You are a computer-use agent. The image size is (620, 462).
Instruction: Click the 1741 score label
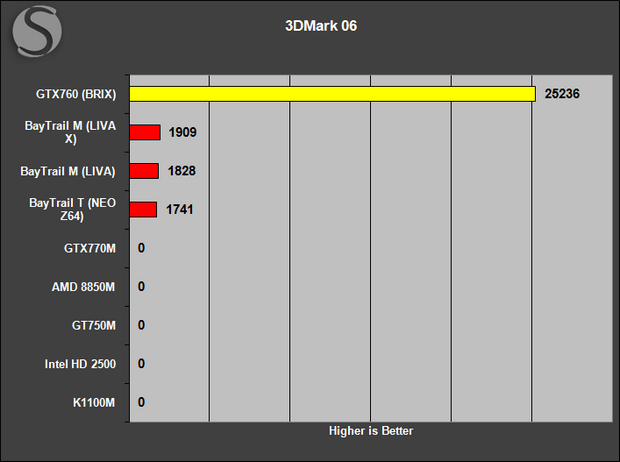180,209
